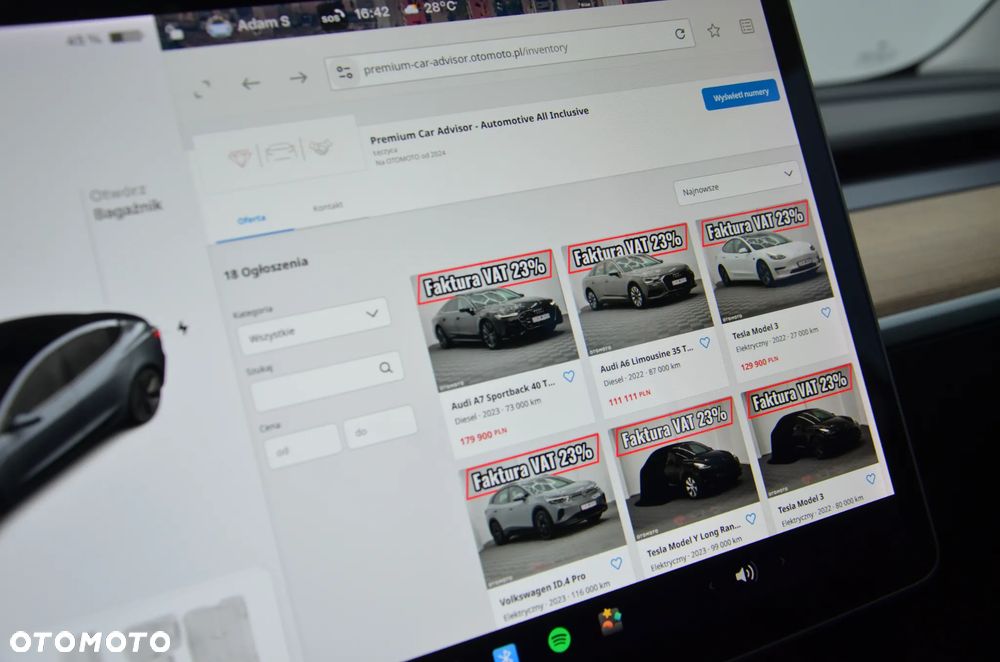Click the charging bolt icon by car
The width and height of the screenshot is (1000, 662).
183,328
